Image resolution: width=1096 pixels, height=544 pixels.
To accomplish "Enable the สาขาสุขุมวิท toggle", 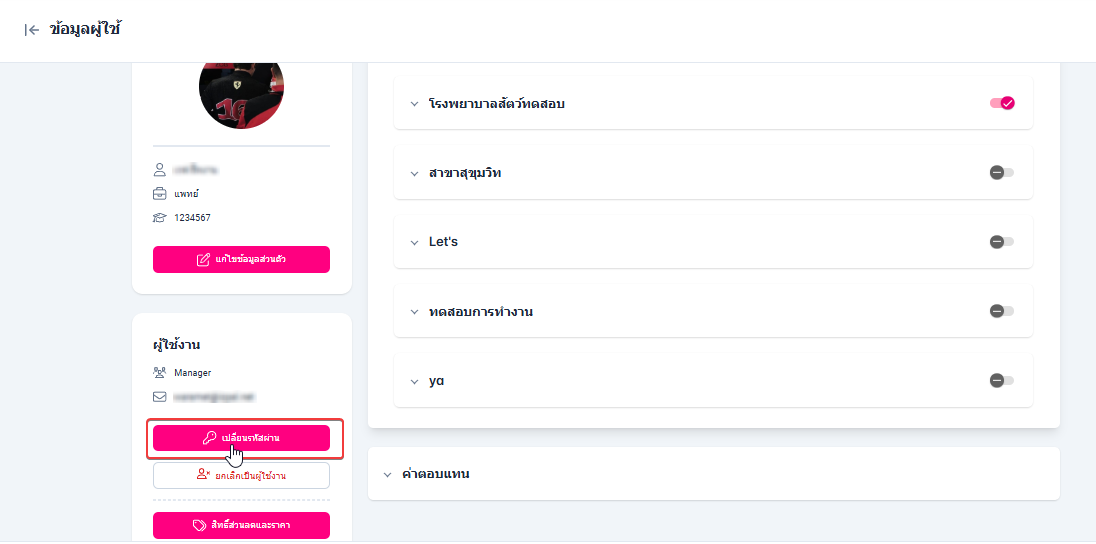I will (1001, 173).
